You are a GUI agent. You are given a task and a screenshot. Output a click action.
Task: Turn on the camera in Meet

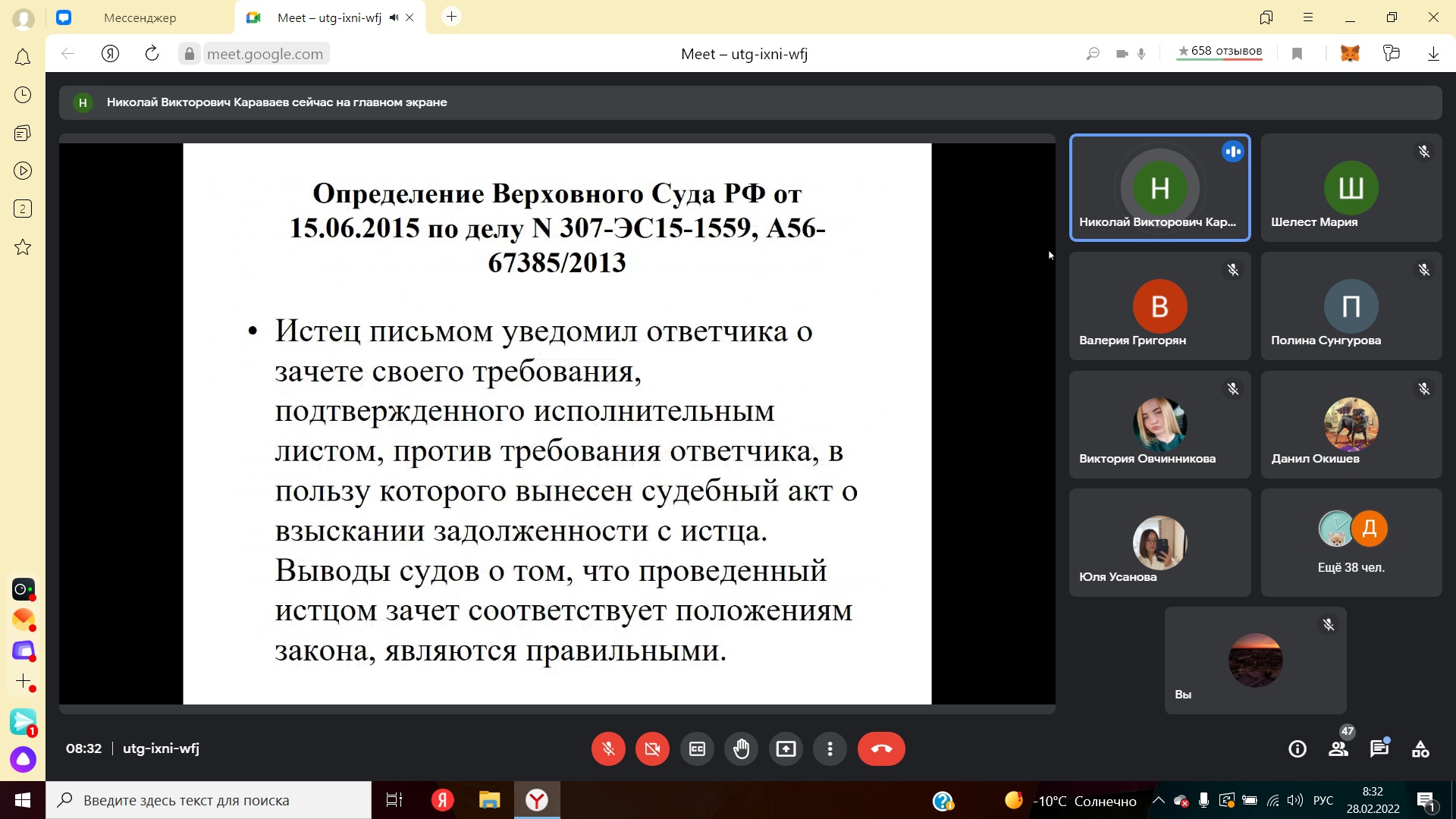click(652, 749)
